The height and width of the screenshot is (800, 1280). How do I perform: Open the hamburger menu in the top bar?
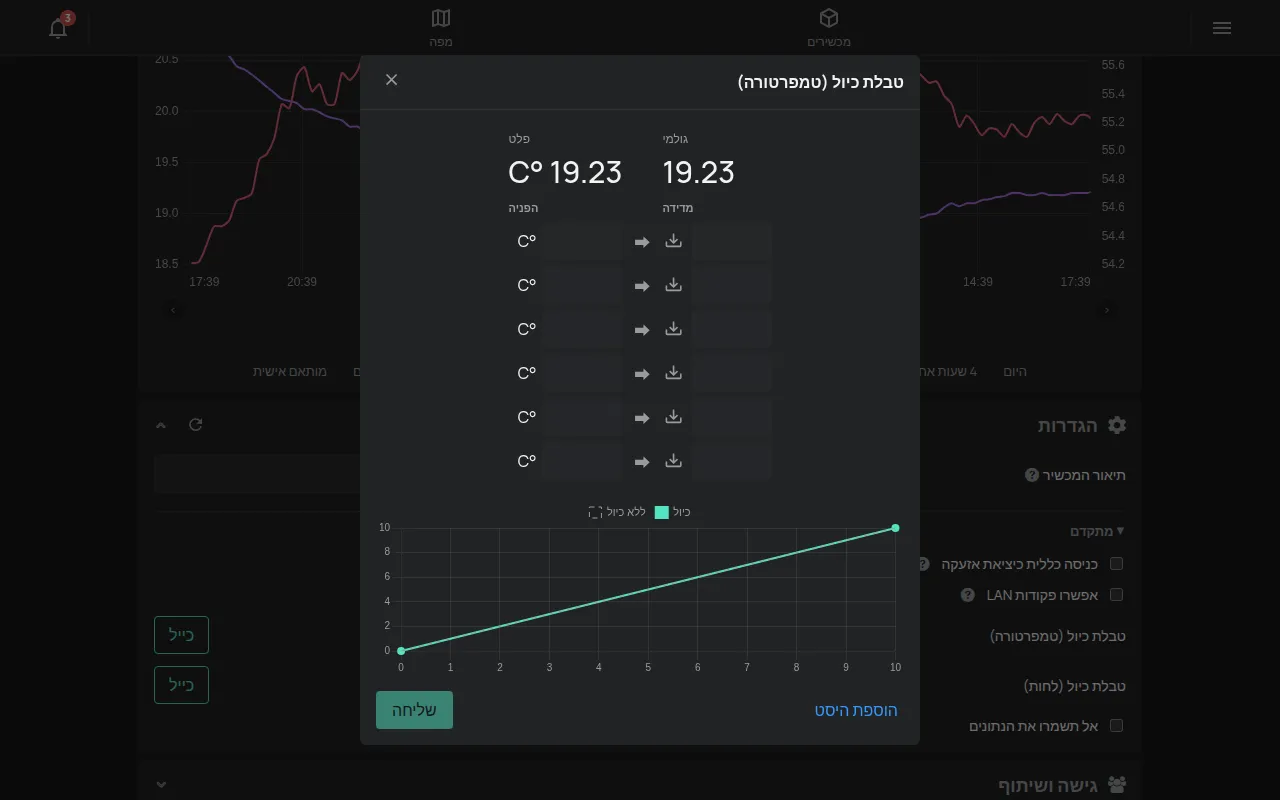pyautogui.click(x=1222, y=28)
